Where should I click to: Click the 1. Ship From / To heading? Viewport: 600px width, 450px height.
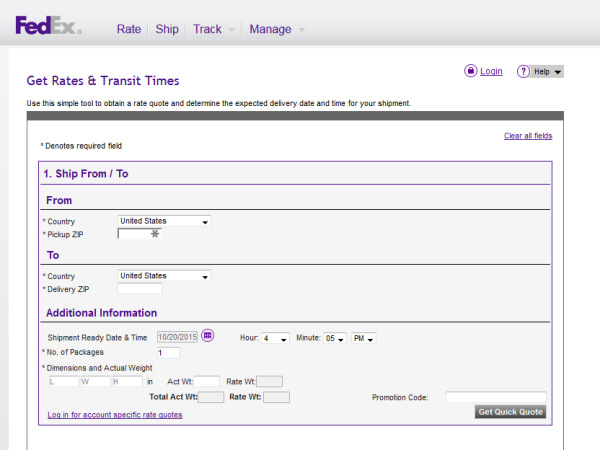click(86, 174)
